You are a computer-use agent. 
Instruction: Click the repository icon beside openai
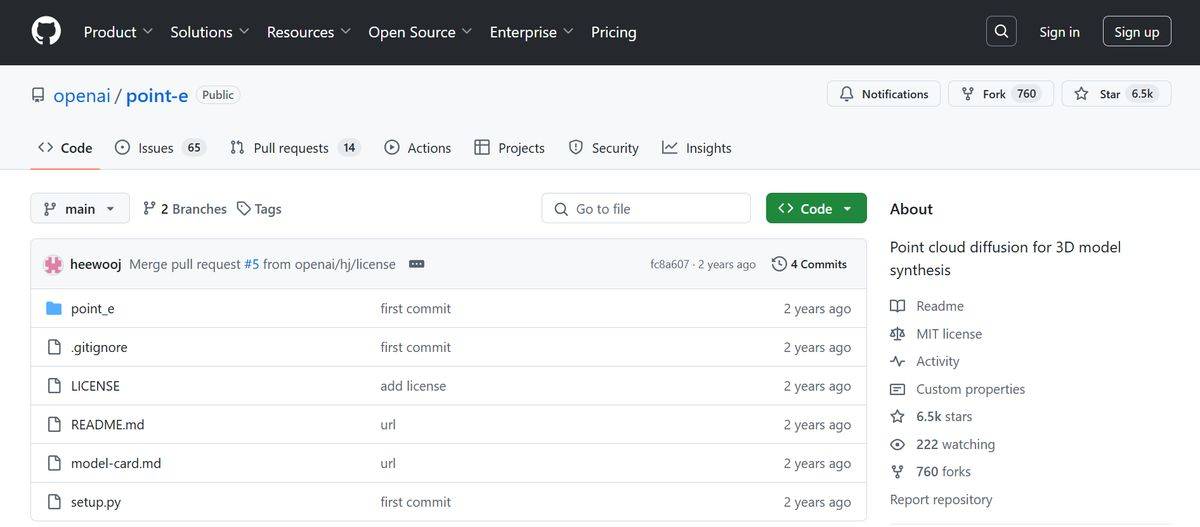click(x=38, y=95)
